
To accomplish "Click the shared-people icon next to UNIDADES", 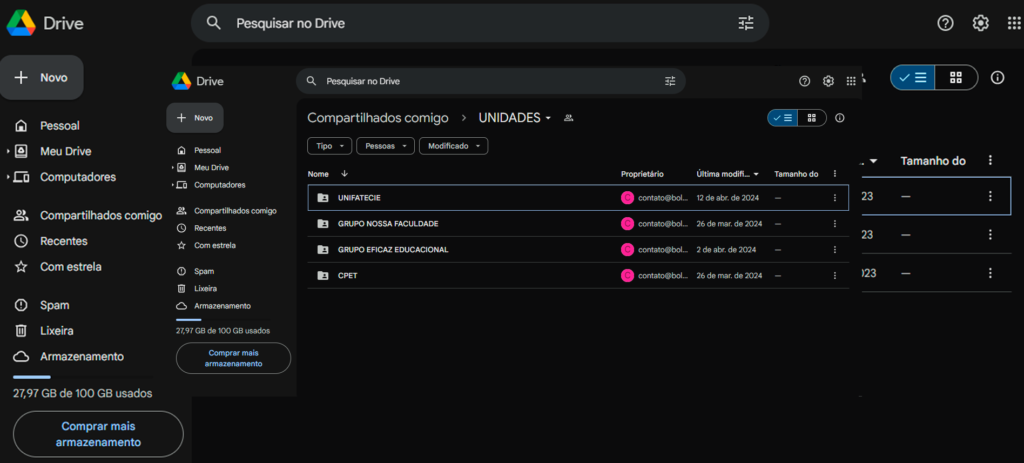I will click(568, 118).
